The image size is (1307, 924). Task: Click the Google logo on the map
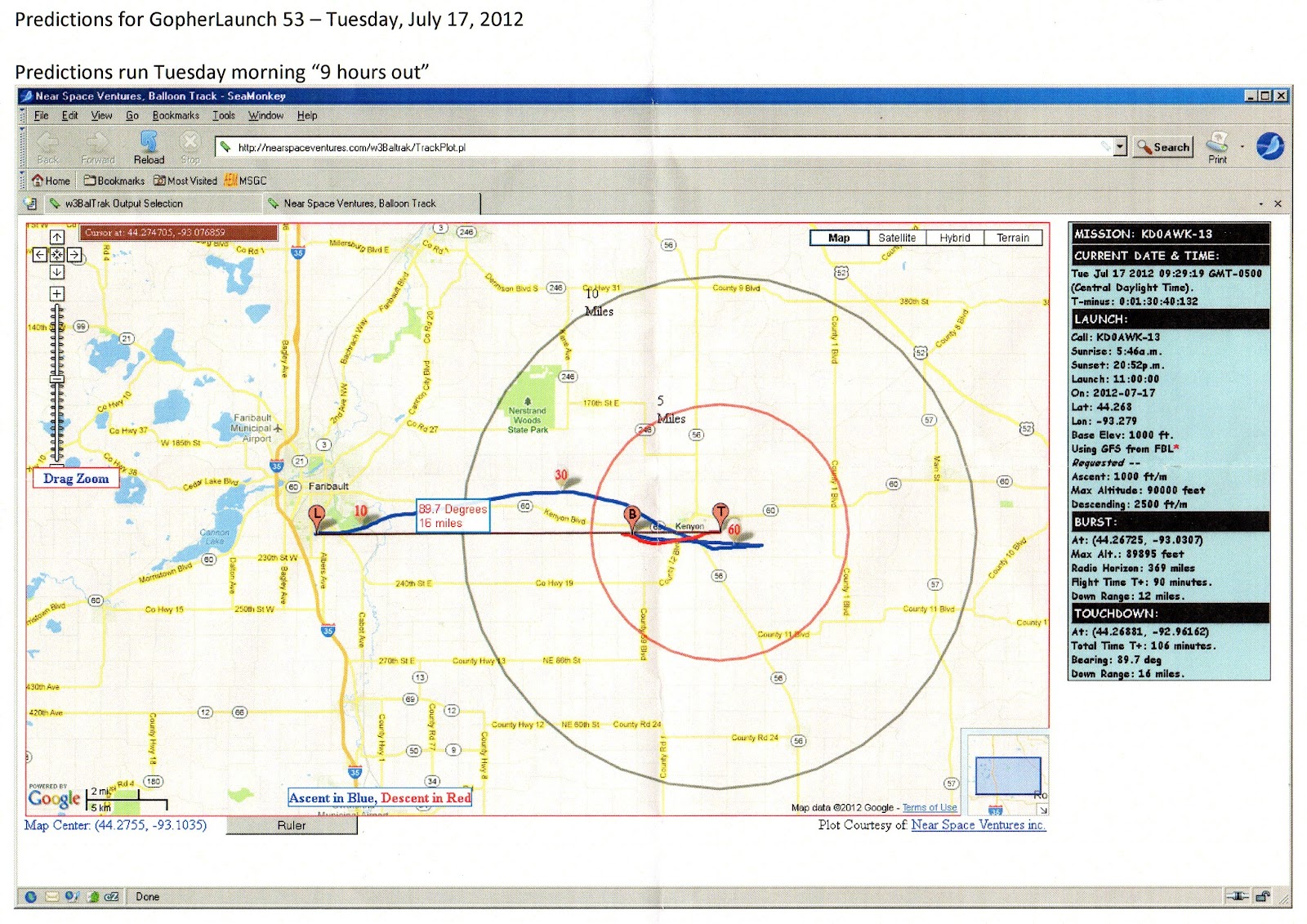point(55,798)
